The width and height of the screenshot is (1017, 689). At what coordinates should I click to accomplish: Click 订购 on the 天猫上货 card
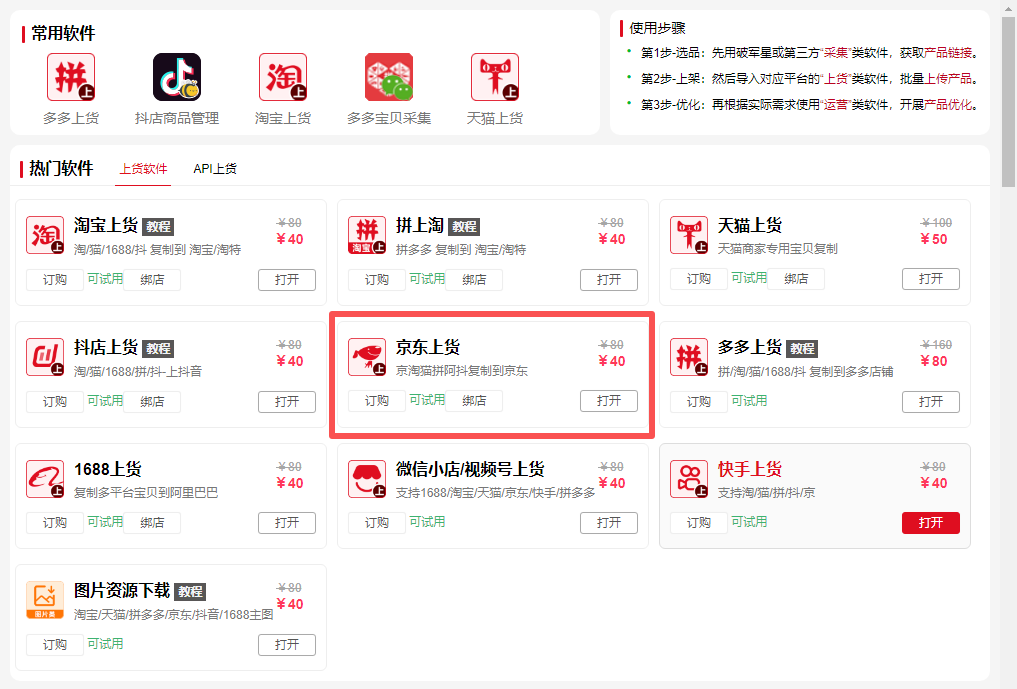(x=699, y=279)
